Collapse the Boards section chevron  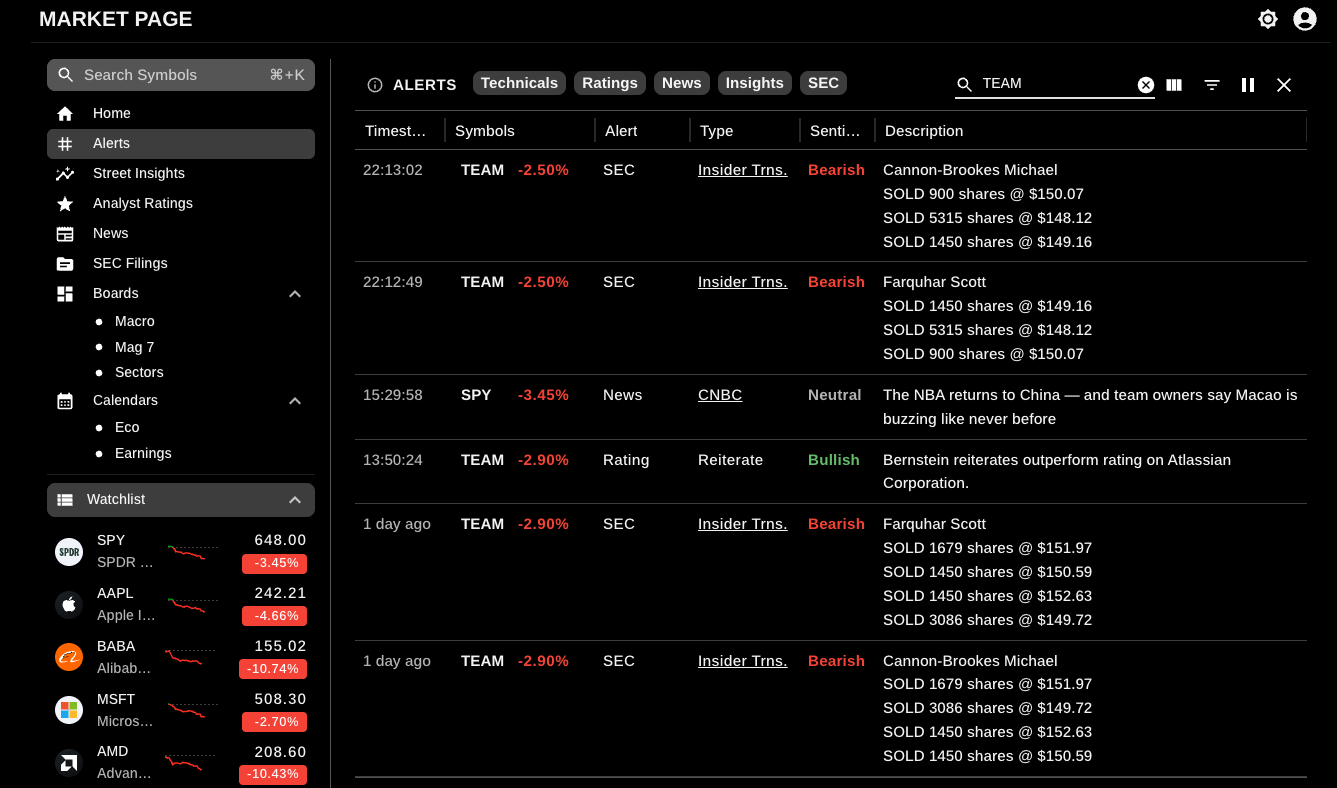(295, 293)
